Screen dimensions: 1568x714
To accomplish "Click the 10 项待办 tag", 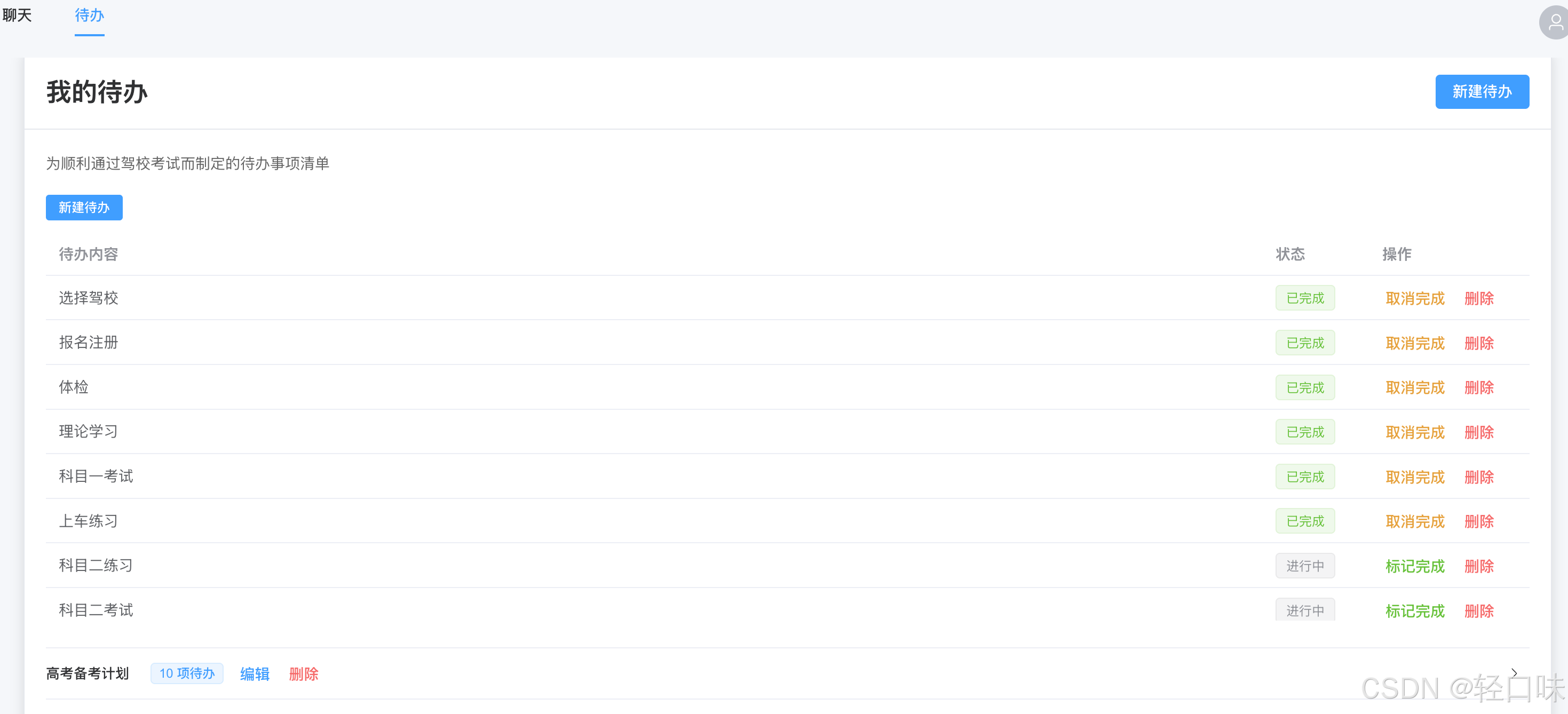I will point(187,673).
